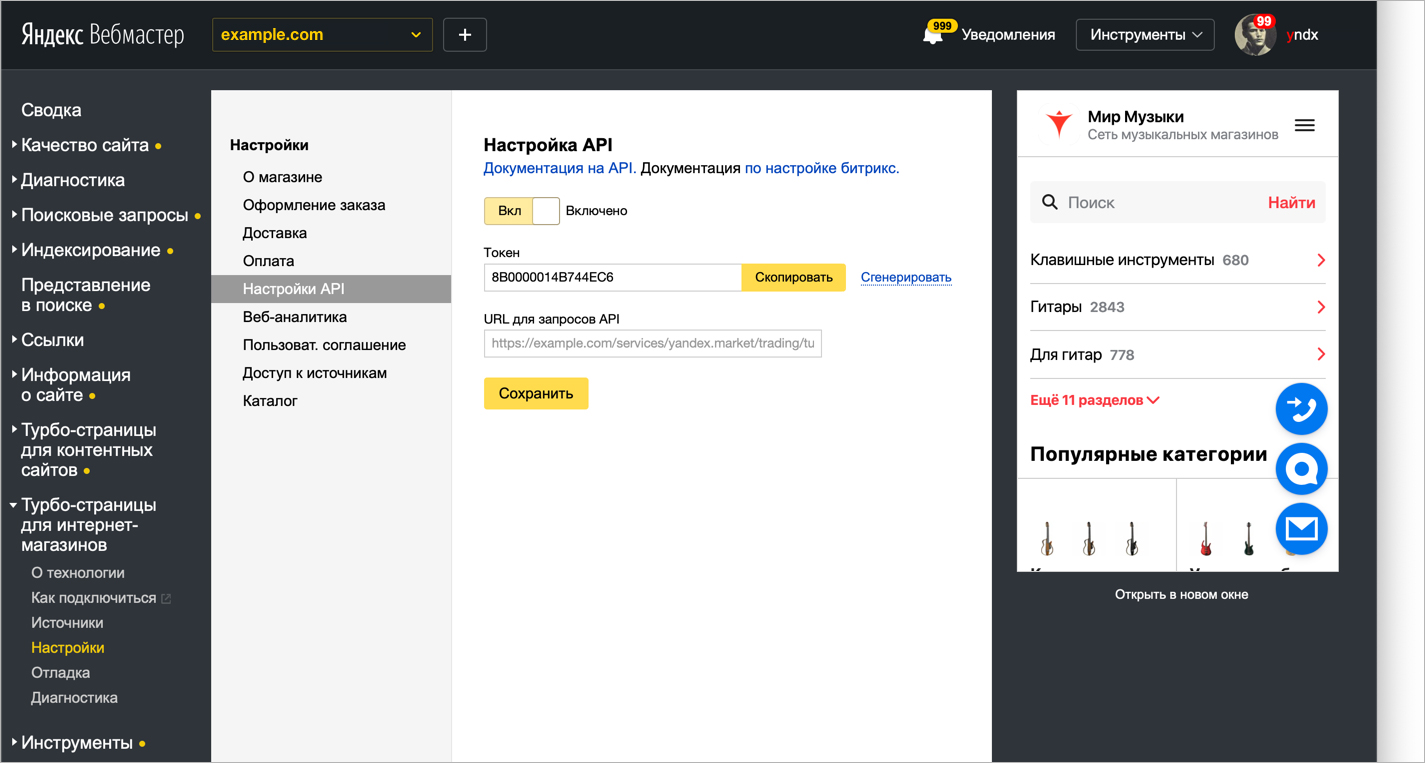Select Настройки API settings item
Image resolution: width=1425 pixels, height=763 pixels.
point(331,289)
